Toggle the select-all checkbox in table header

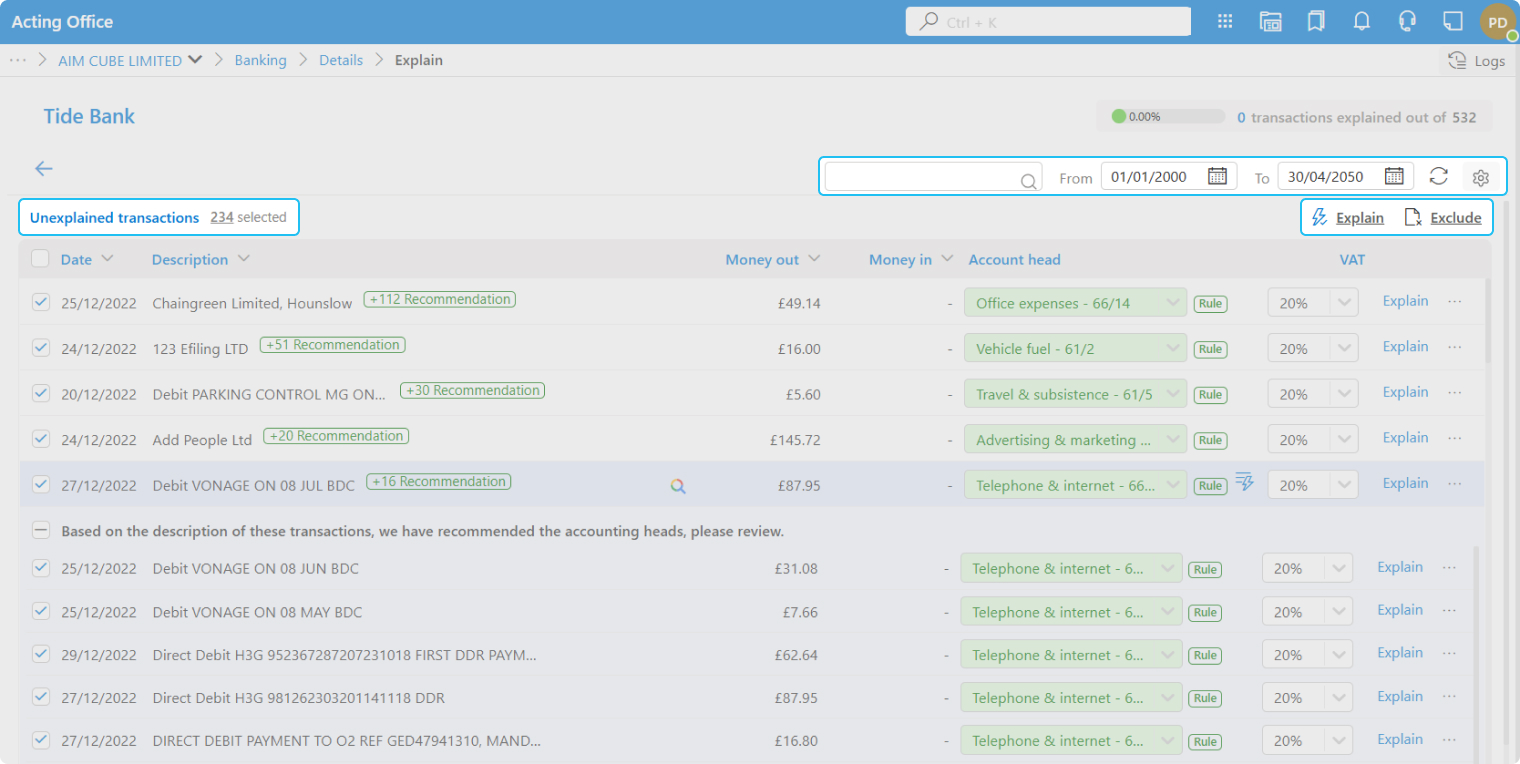[40, 259]
